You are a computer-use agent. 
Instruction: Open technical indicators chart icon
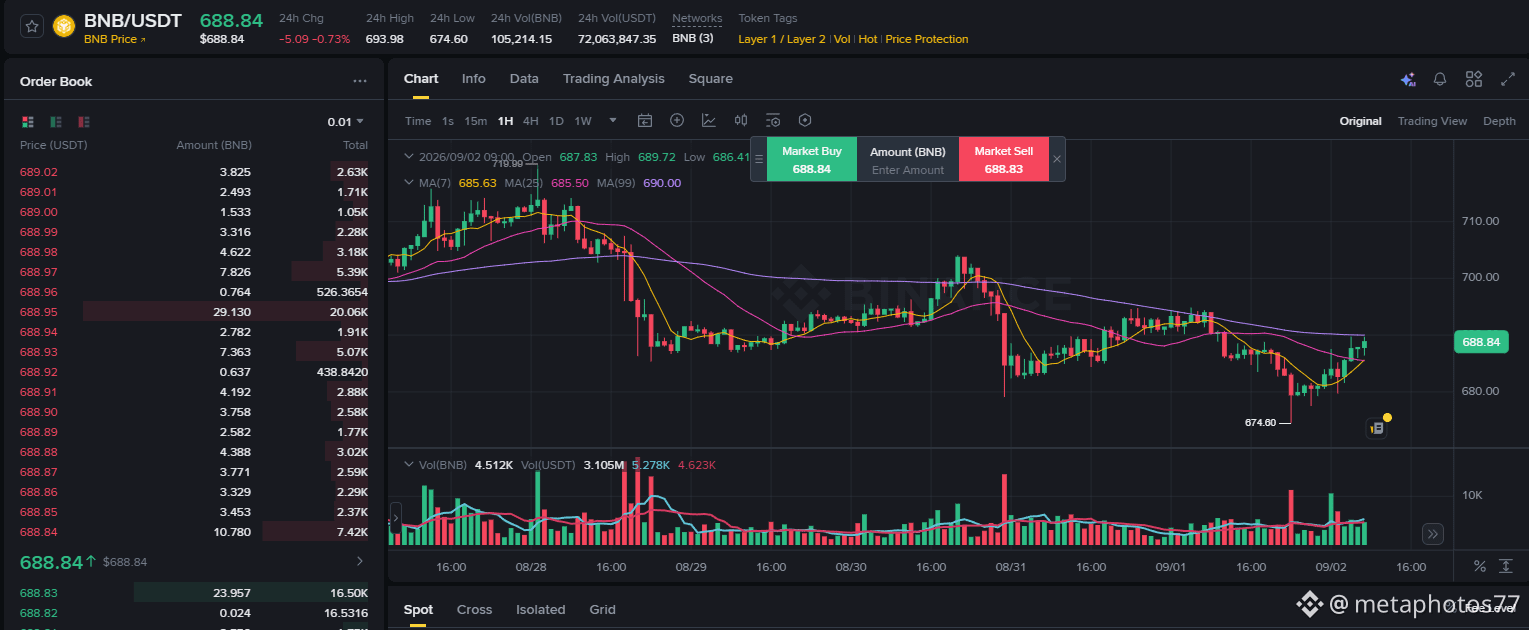[709, 121]
